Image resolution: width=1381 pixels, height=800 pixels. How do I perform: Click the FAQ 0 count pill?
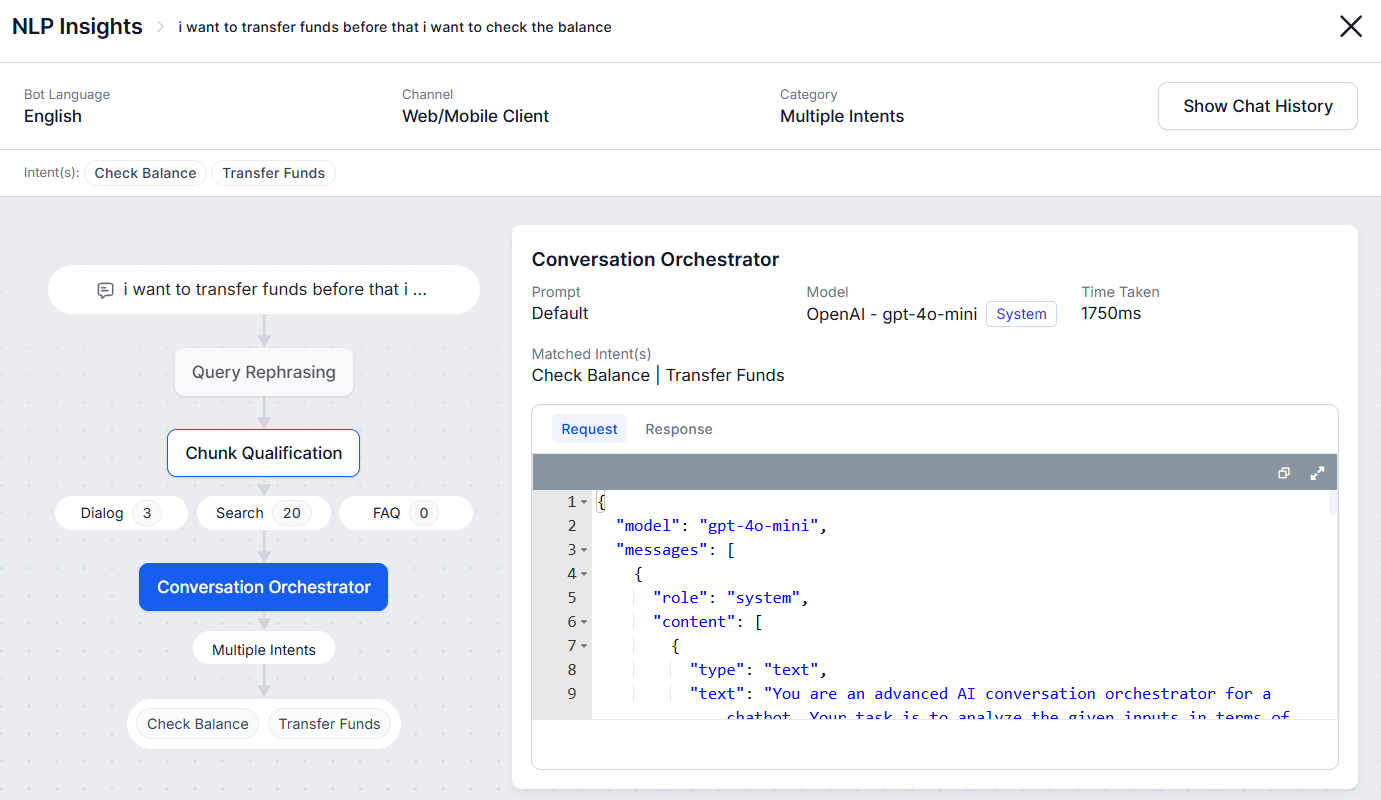tap(405, 513)
